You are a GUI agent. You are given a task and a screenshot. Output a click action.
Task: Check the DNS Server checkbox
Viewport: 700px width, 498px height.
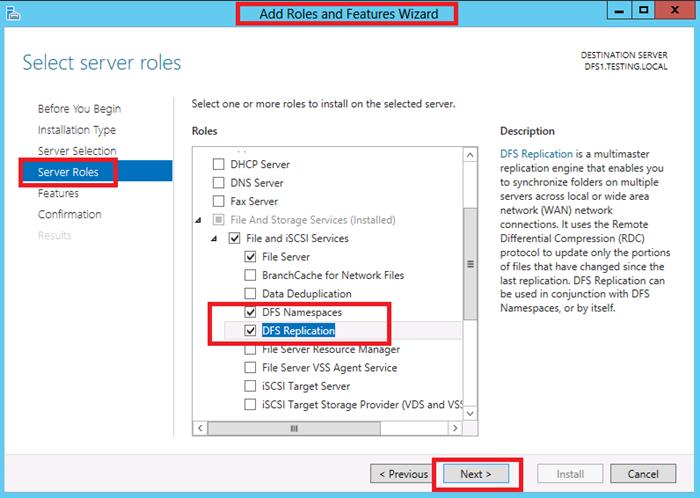218,183
